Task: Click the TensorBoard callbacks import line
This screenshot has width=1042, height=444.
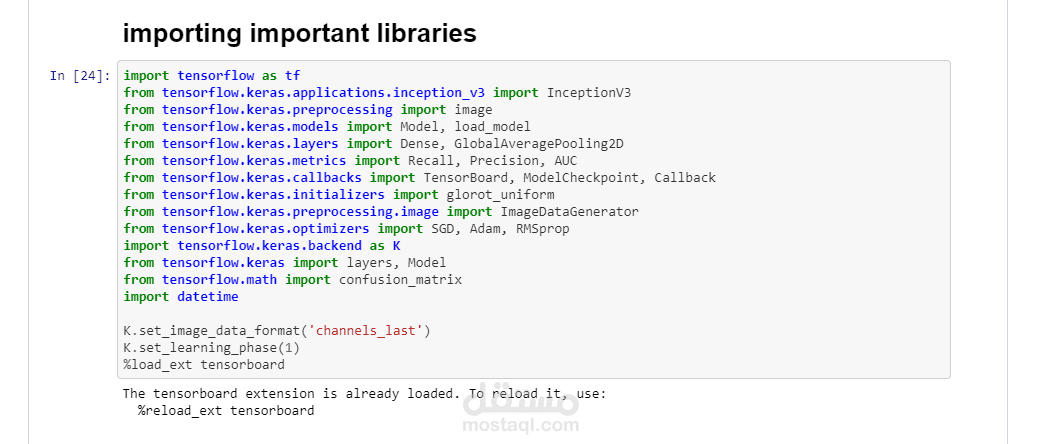Action: pyautogui.click(x=420, y=177)
